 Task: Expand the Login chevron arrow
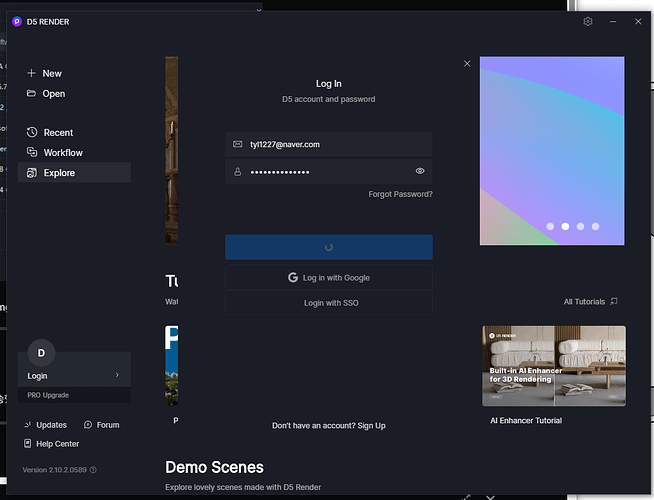pos(117,375)
